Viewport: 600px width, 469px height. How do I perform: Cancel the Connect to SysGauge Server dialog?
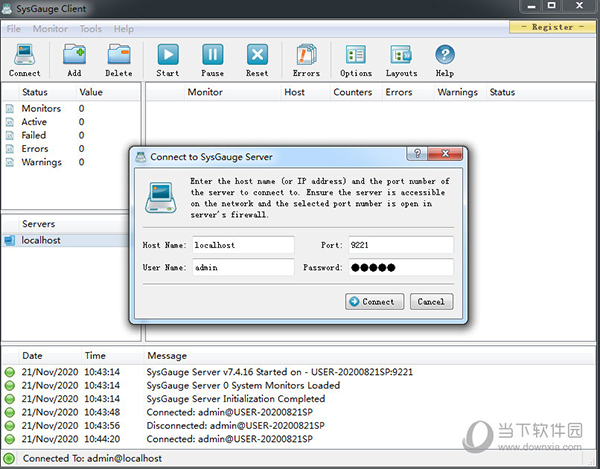coord(432,301)
